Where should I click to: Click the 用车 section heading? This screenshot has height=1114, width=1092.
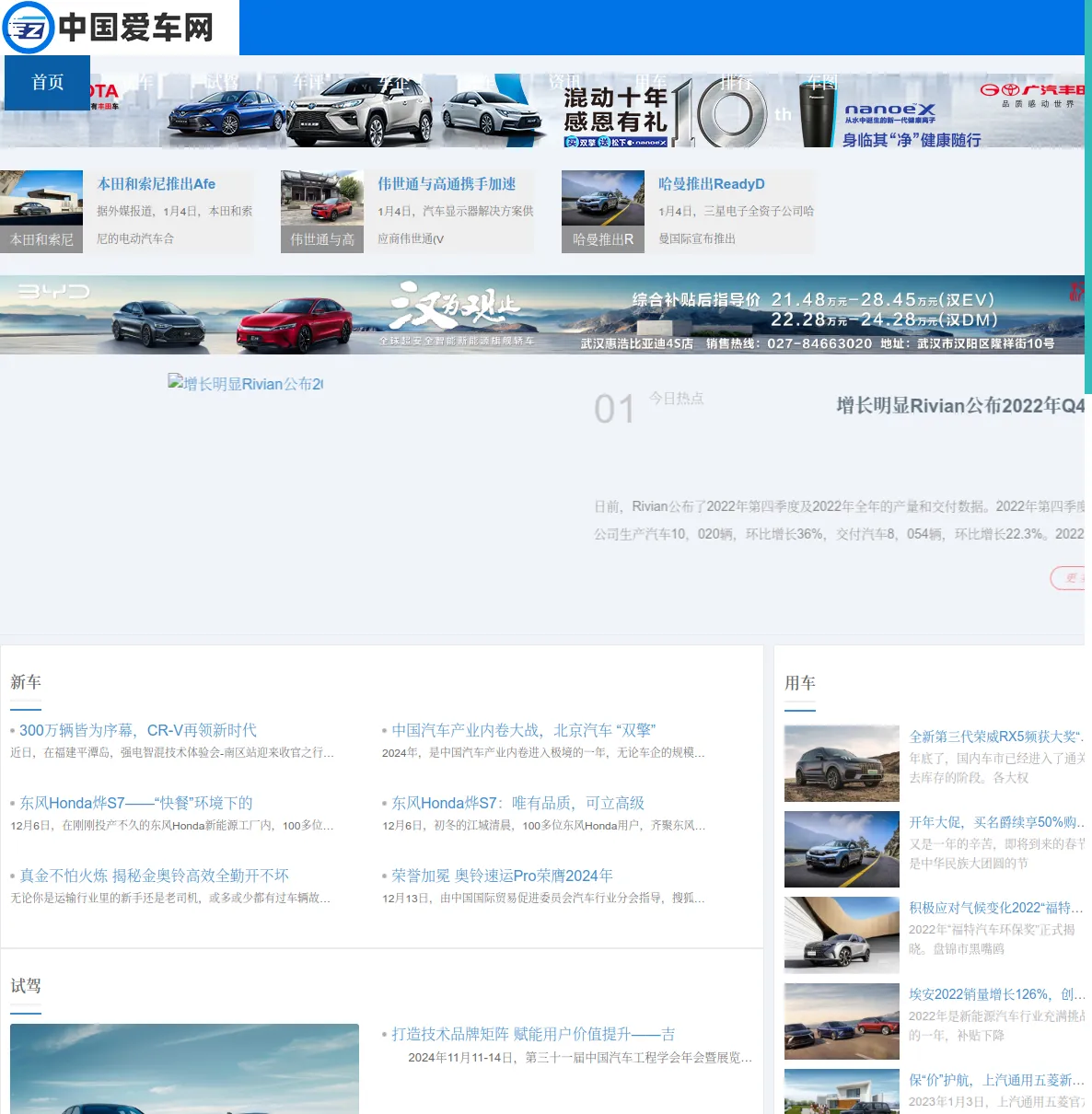point(800,683)
